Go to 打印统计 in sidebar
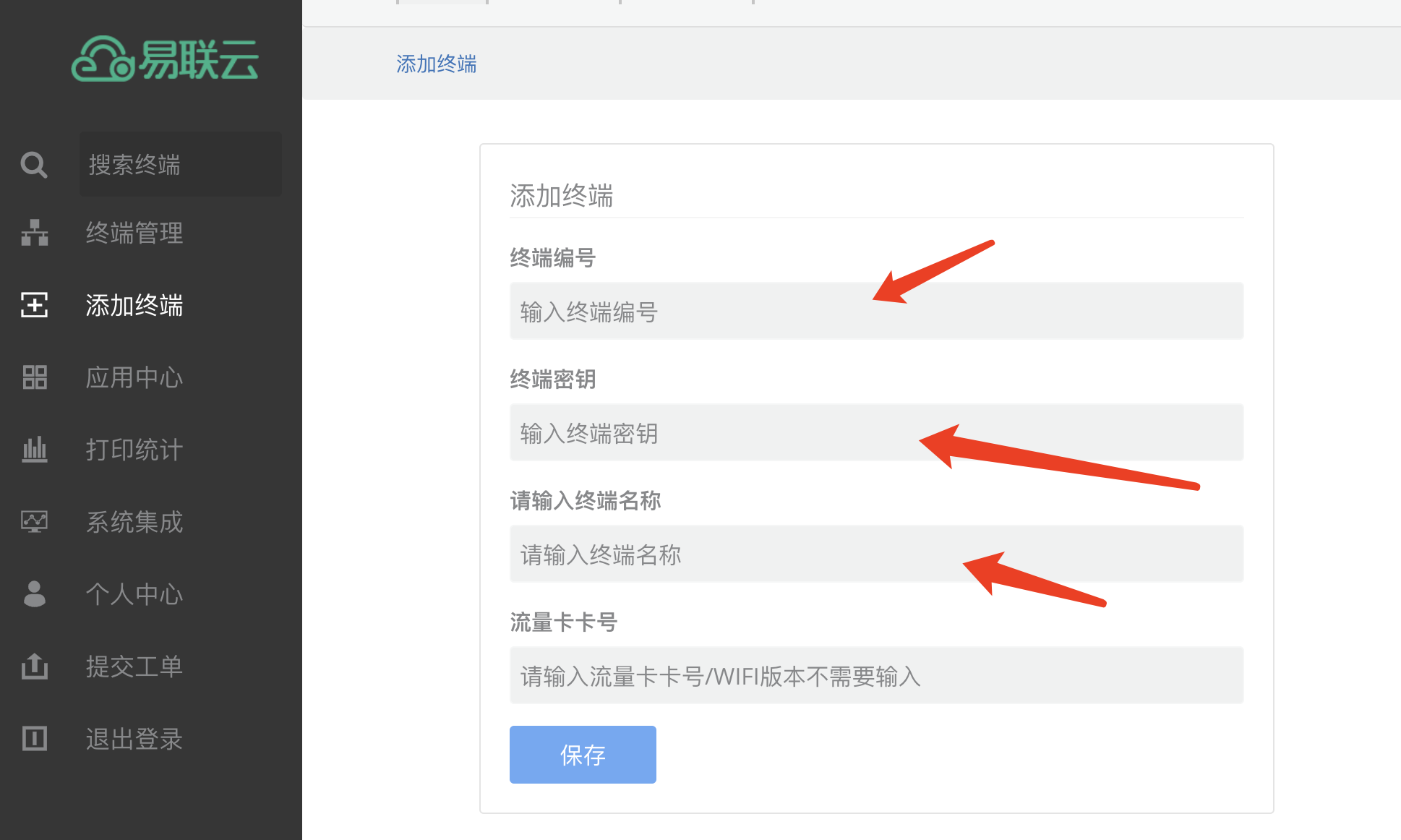This screenshot has width=1401, height=840. click(x=134, y=450)
